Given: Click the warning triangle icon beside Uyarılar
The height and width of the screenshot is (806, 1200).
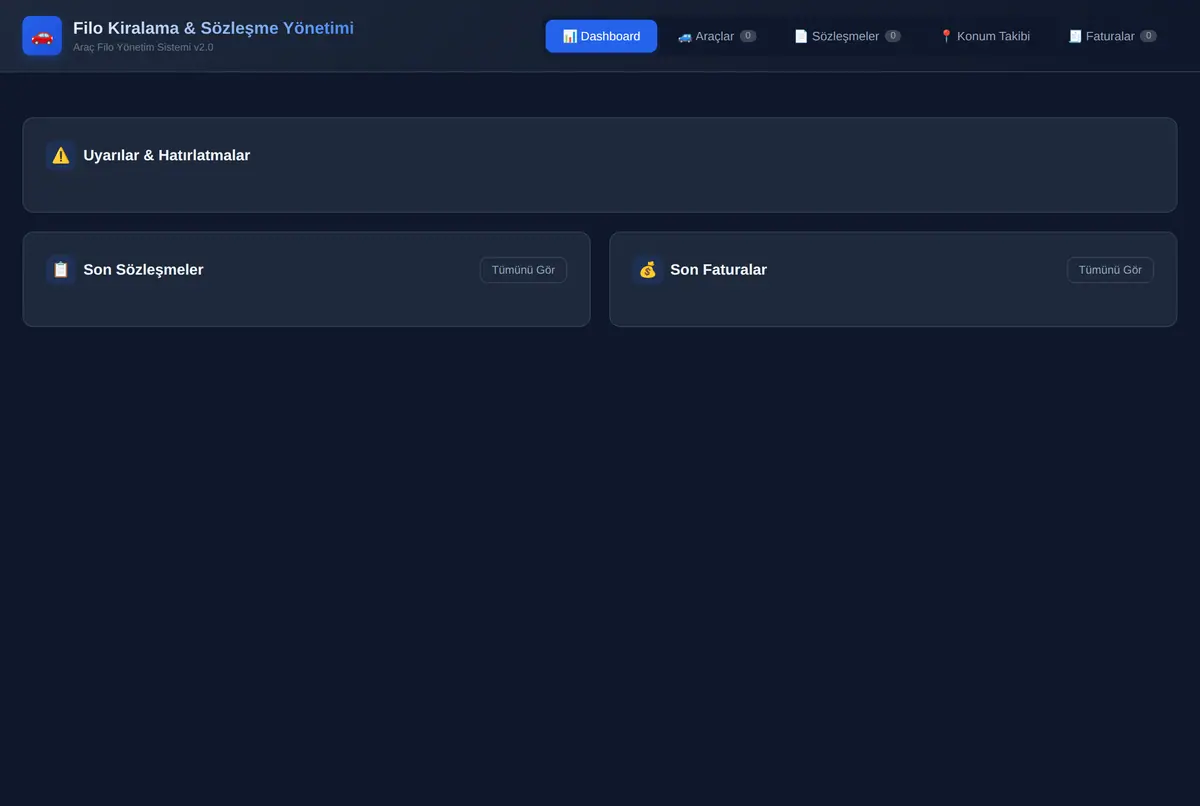Looking at the screenshot, I should coord(61,155).
